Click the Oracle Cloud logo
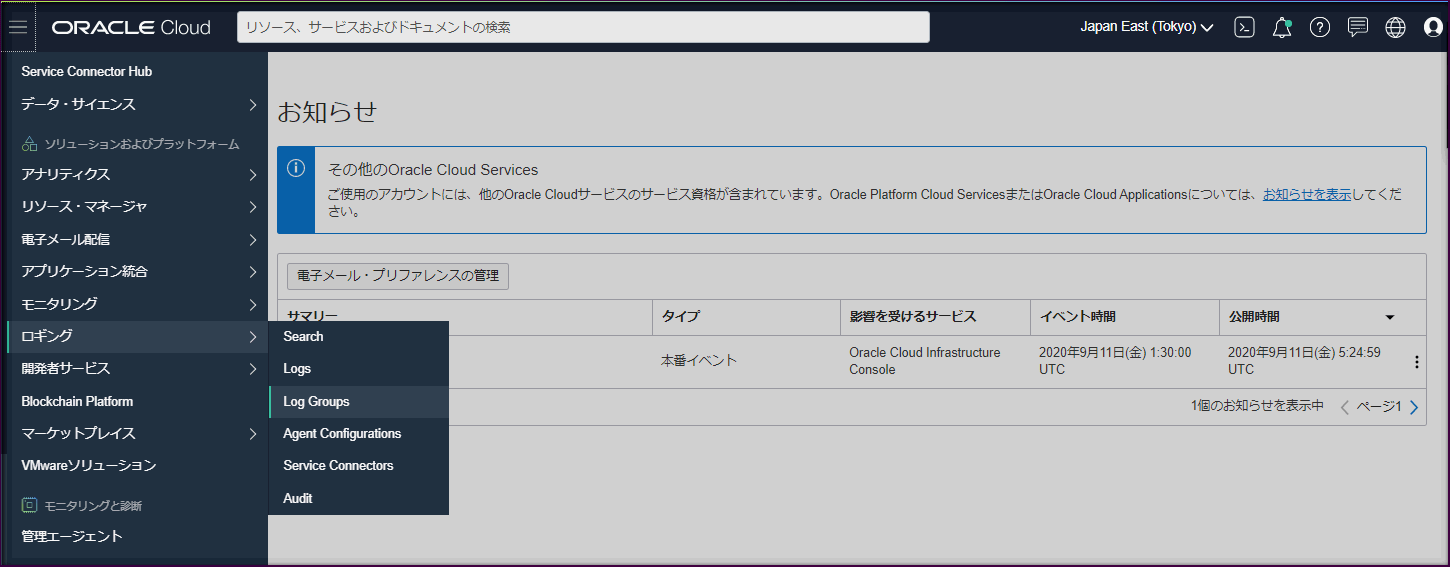The height and width of the screenshot is (567, 1450). coord(131,27)
